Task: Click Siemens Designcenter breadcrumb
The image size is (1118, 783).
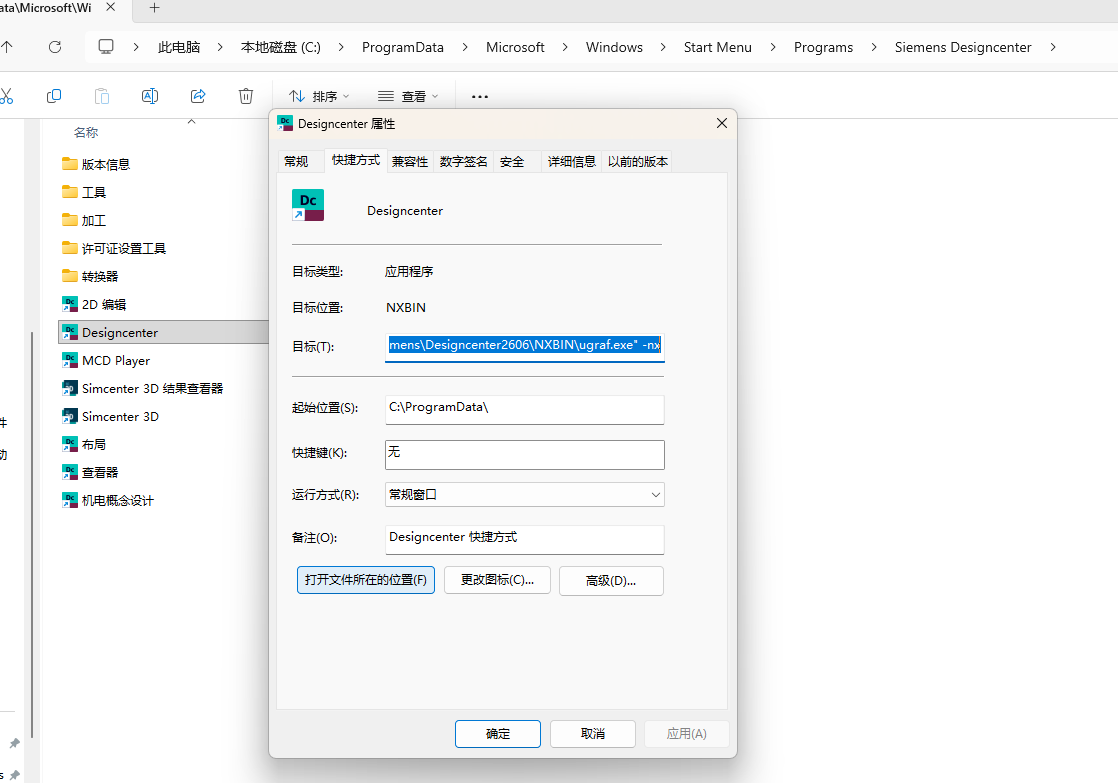Action: pyautogui.click(x=963, y=47)
